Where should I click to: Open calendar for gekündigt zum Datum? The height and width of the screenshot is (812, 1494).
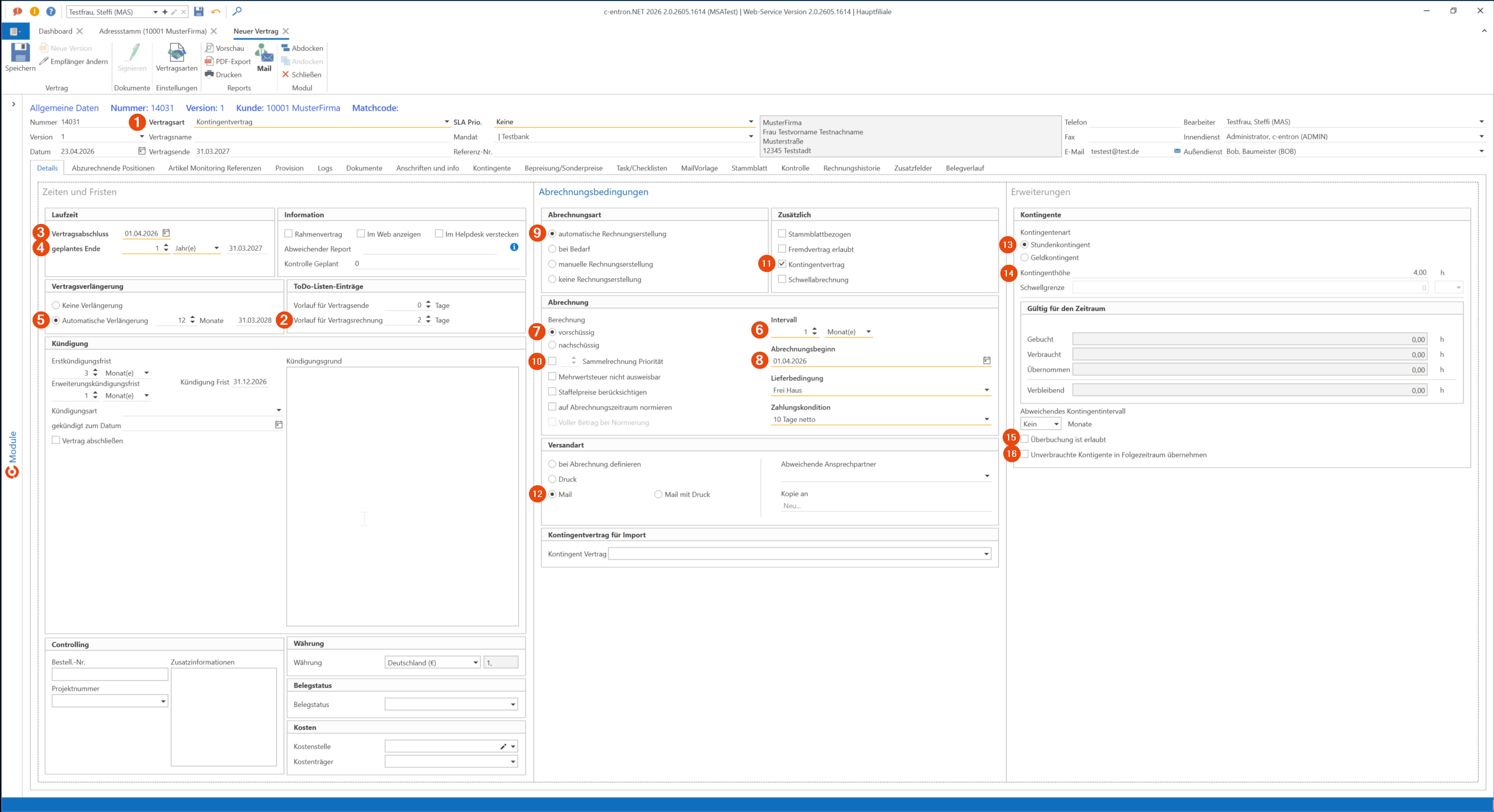pos(279,425)
